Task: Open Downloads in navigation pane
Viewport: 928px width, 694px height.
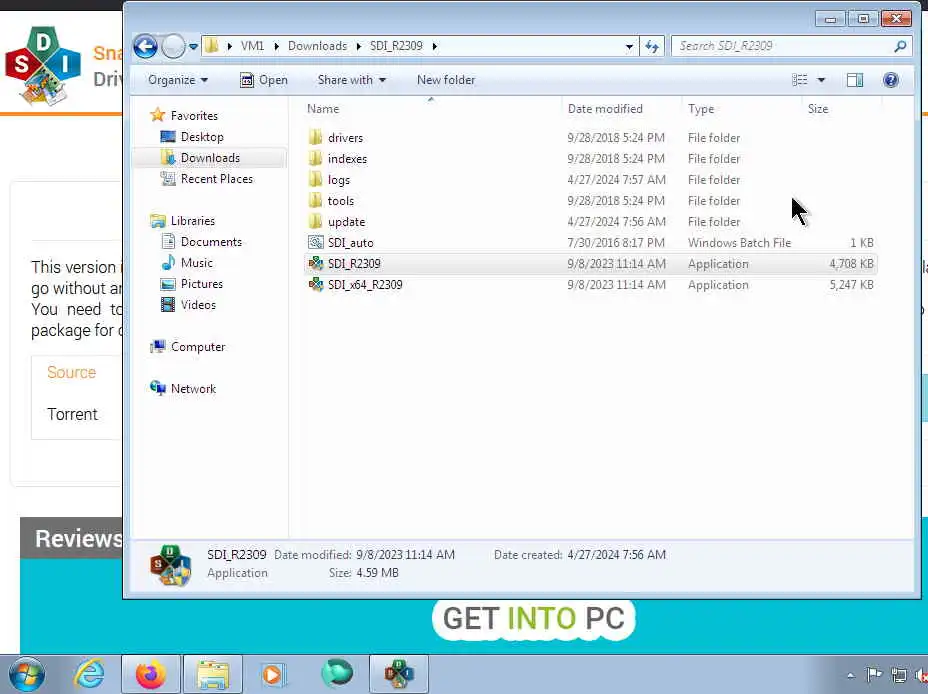Action: (x=210, y=158)
